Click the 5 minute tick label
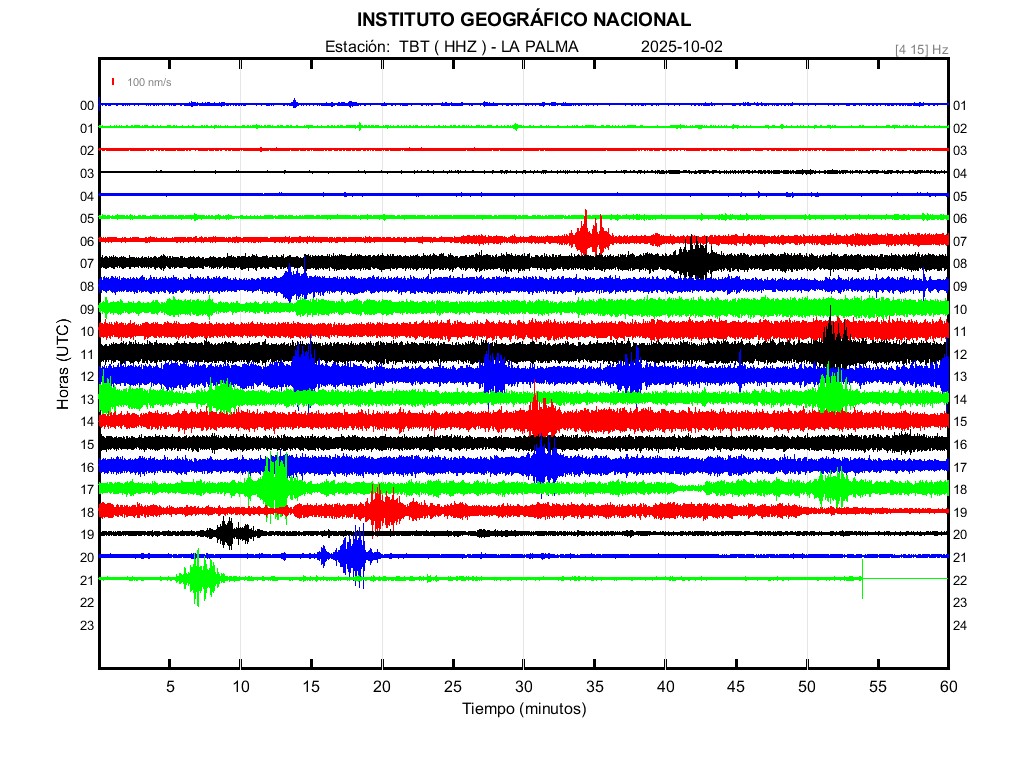Image resolution: width=1024 pixels, height=768 pixels. [170, 687]
